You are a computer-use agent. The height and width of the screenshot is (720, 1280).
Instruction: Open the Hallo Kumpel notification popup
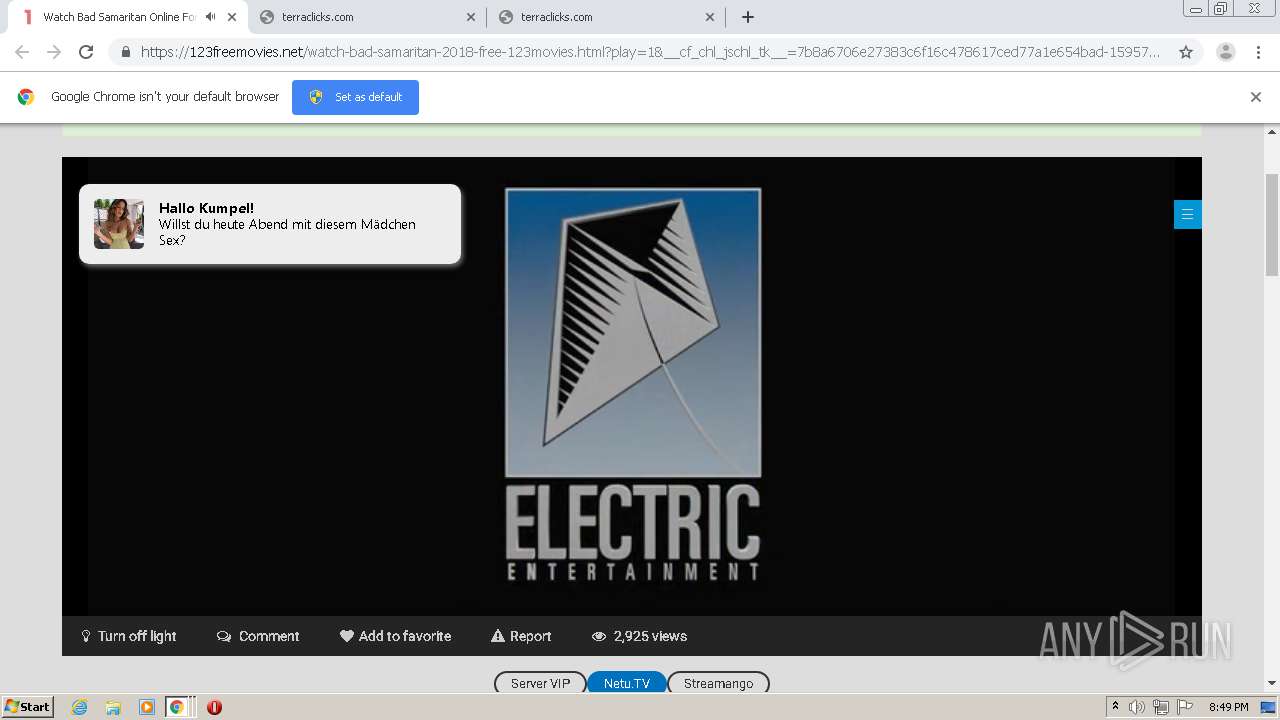(x=270, y=224)
